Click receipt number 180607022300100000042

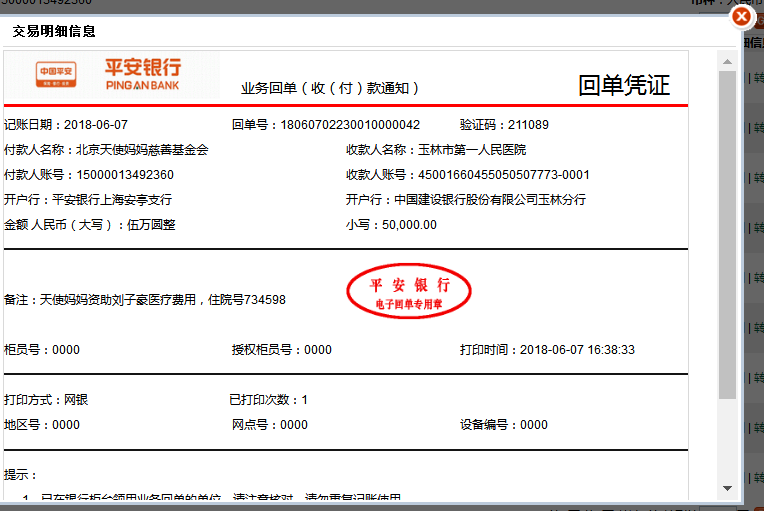pyautogui.click(x=350, y=125)
